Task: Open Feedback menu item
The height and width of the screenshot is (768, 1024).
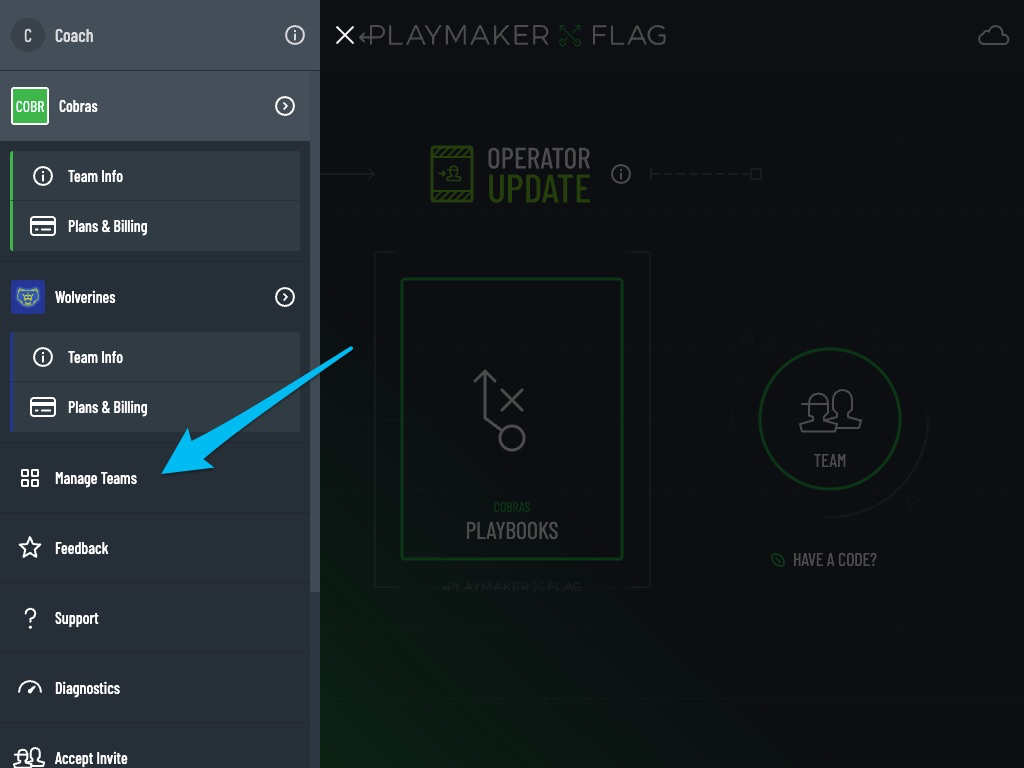Action: coord(155,548)
